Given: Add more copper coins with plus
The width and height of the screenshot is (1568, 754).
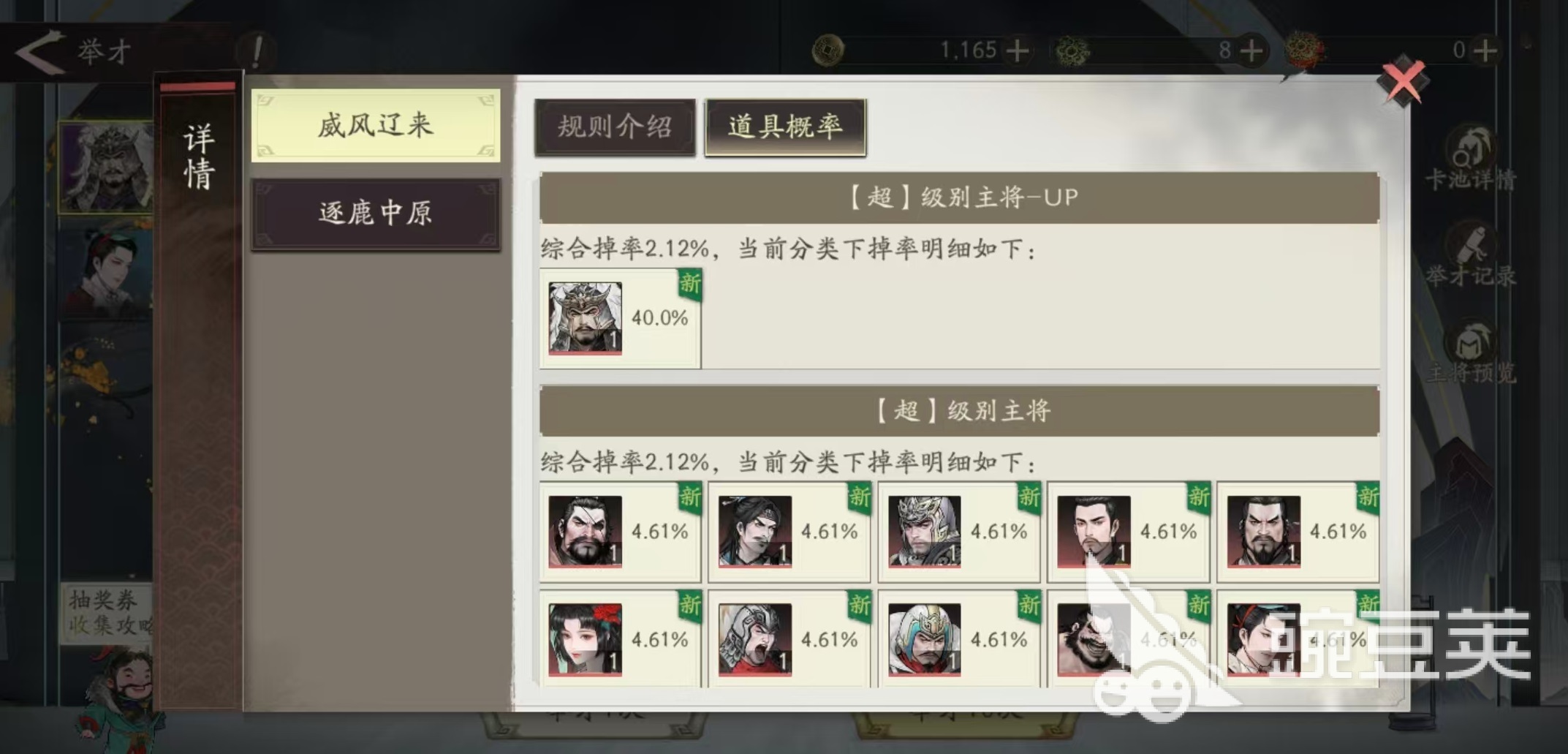Looking at the screenshot, I should [x=1018, y=50].
